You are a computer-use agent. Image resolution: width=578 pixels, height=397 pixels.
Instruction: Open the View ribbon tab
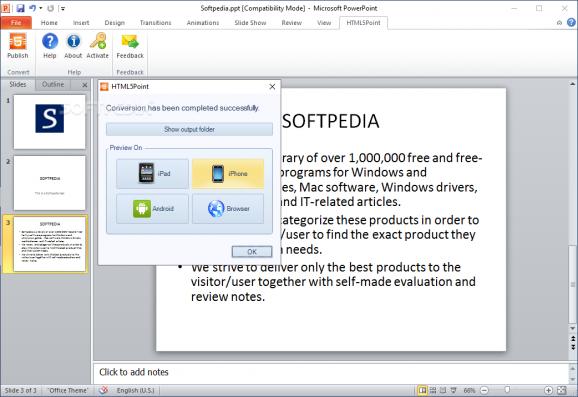point(324,23)
